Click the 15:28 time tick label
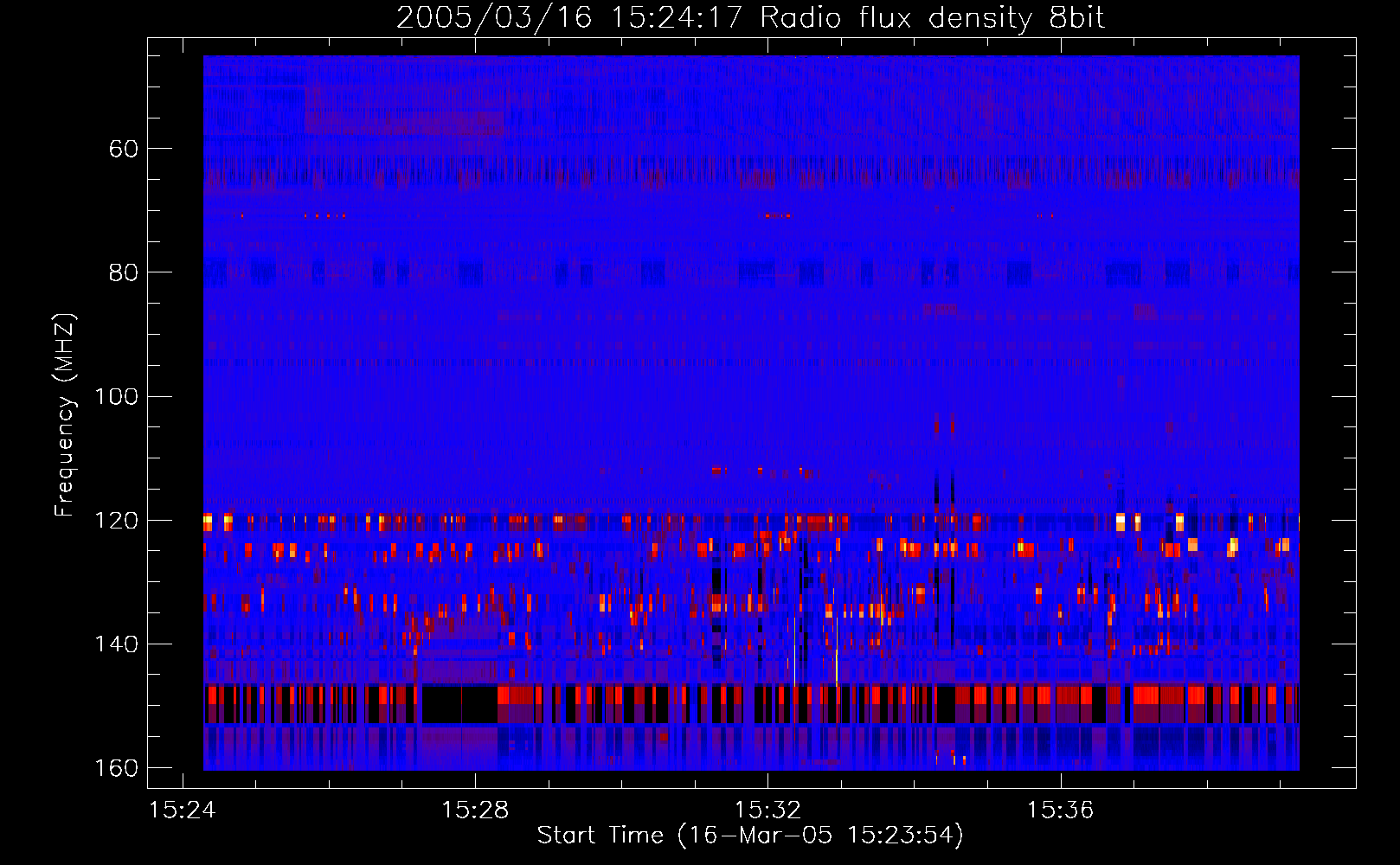The width and height of the screenshot is (1400, 865). click(x=475, y=811)
